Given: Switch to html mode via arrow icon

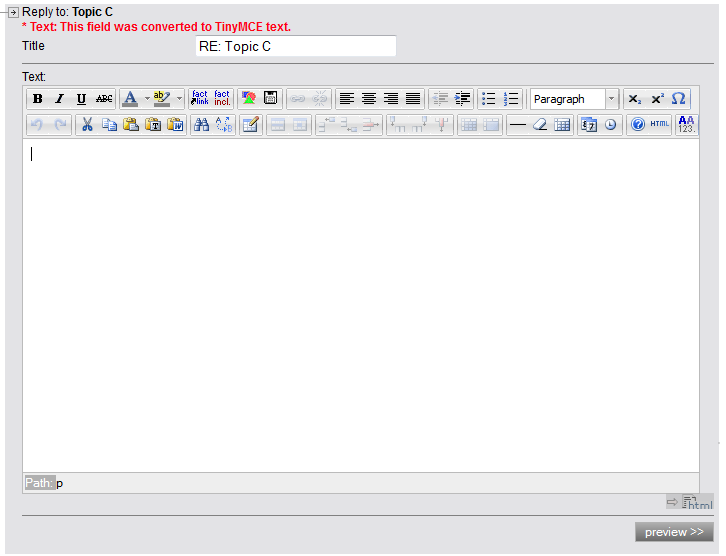Looking at the screenshot, I should pyautogui.click(x=690, y=502).
